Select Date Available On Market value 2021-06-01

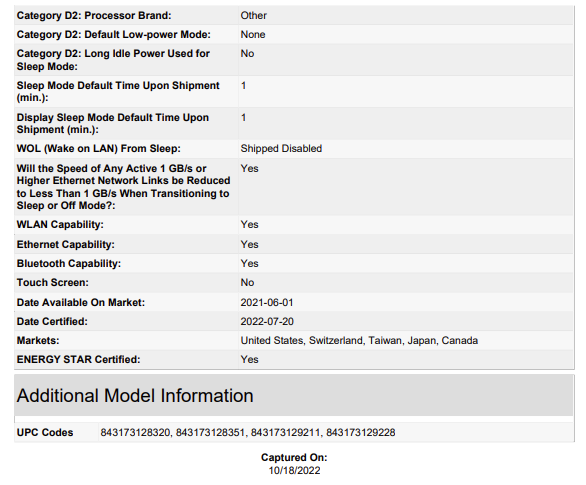(267, 302)
